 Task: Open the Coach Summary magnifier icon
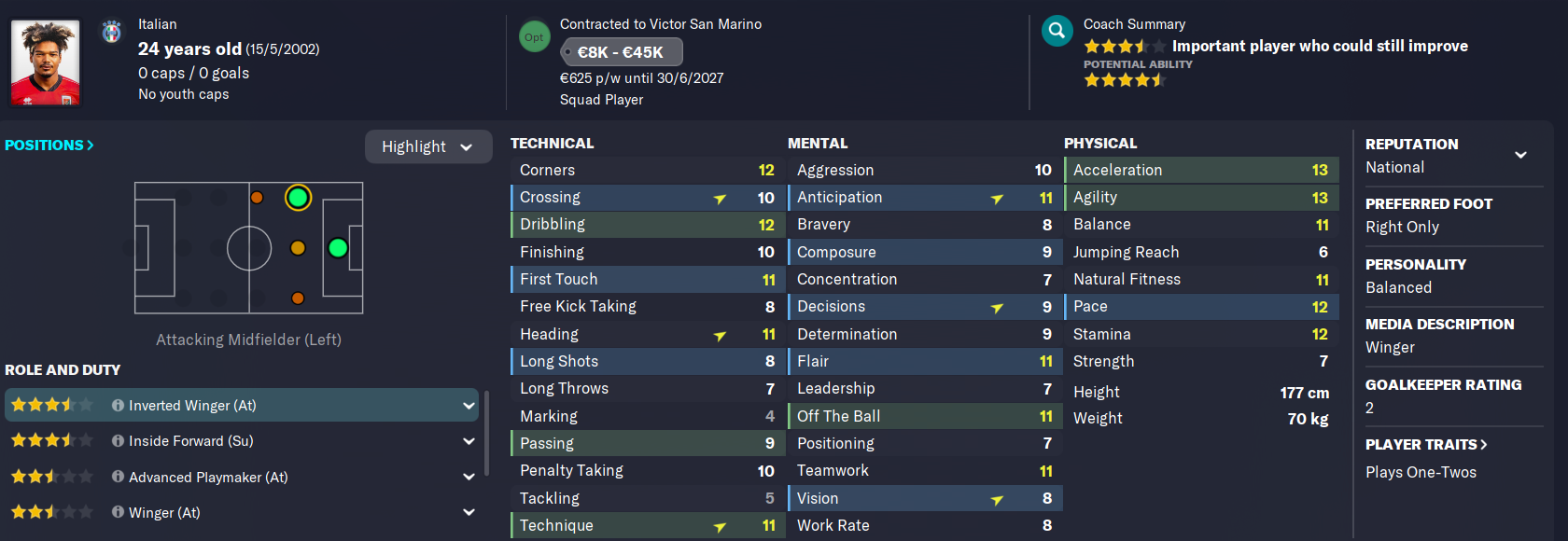(1057, 31)
